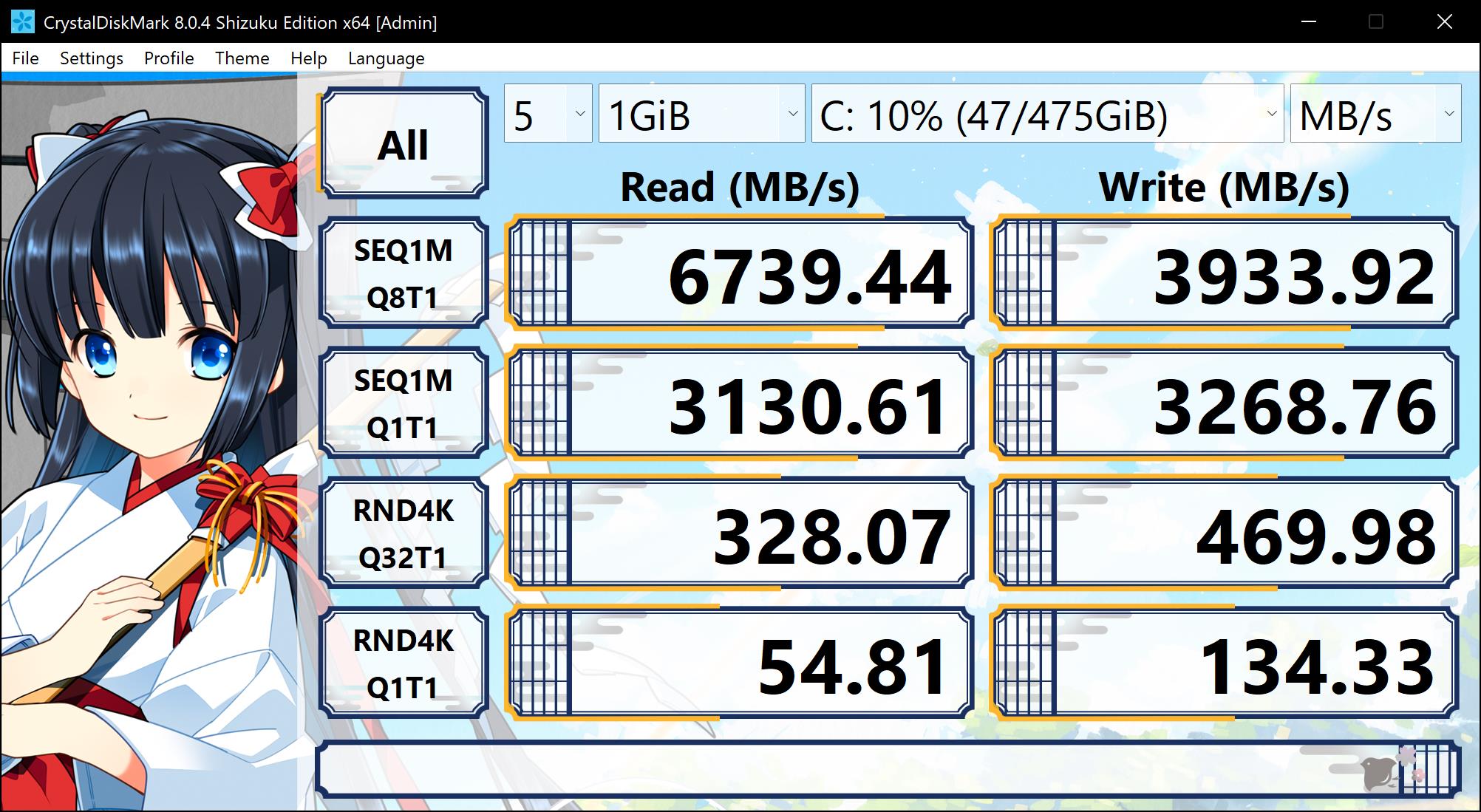Open the Settings menu

[92, 58]
